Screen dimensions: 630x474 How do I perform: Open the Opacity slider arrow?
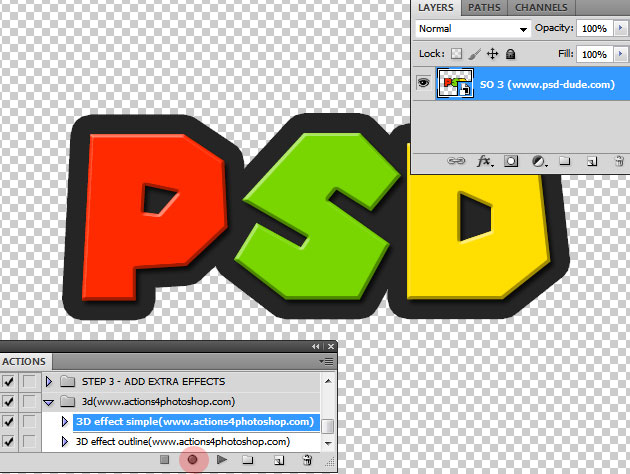tap(620, 28)
